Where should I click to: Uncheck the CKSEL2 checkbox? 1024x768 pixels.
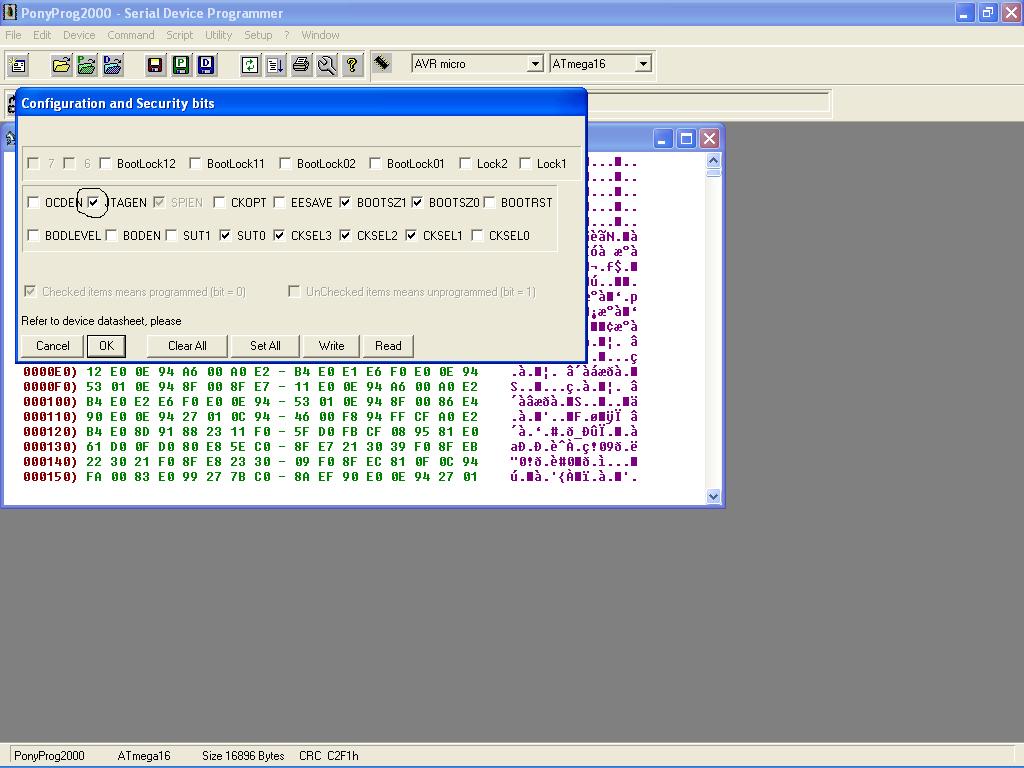pyautogui.click(x=345, y=235)
